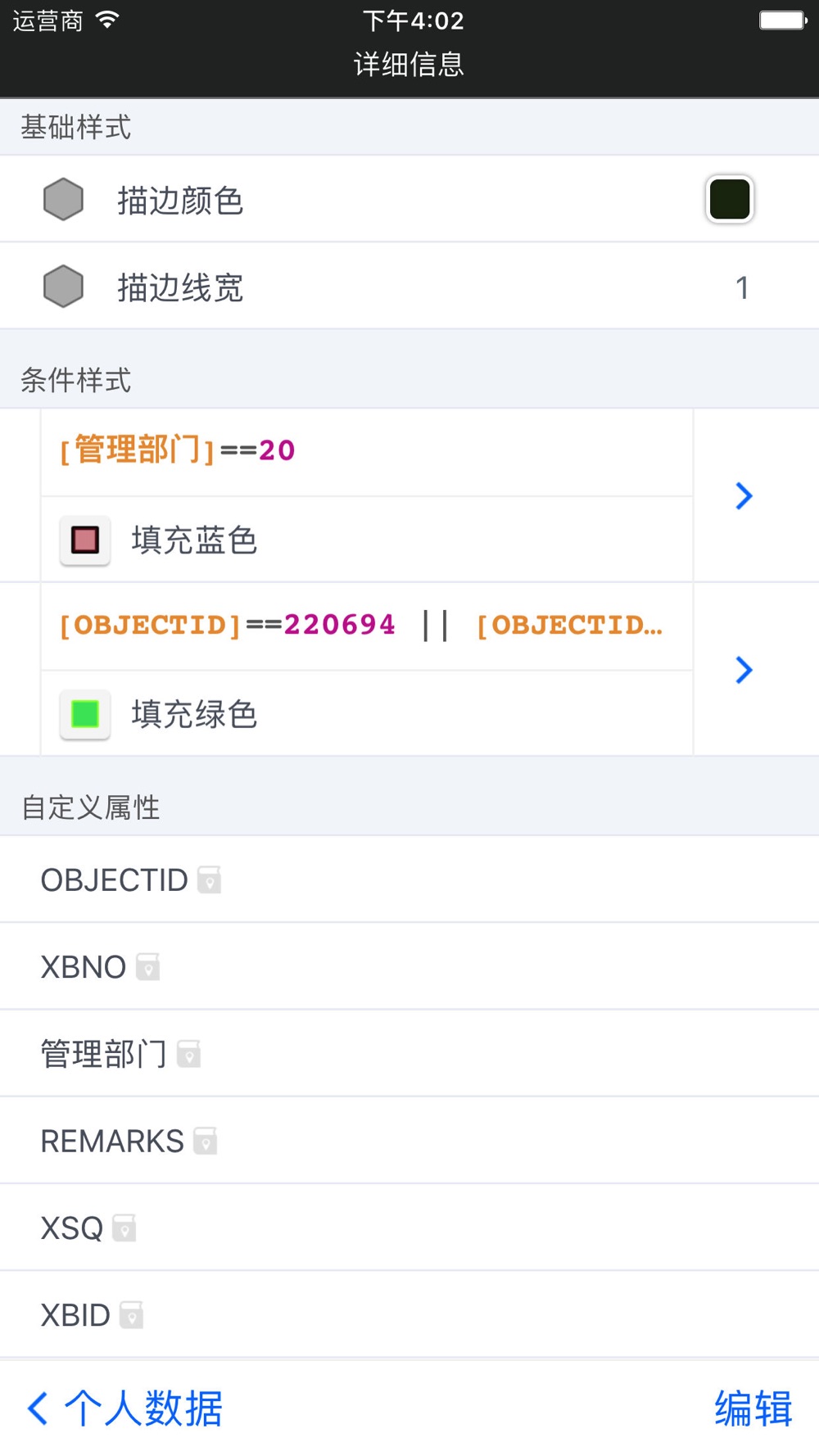Open the XBNO custom attribute row
Image resolution: width=819 pixels, height=1456 pixels.
[x=409, y=967]
